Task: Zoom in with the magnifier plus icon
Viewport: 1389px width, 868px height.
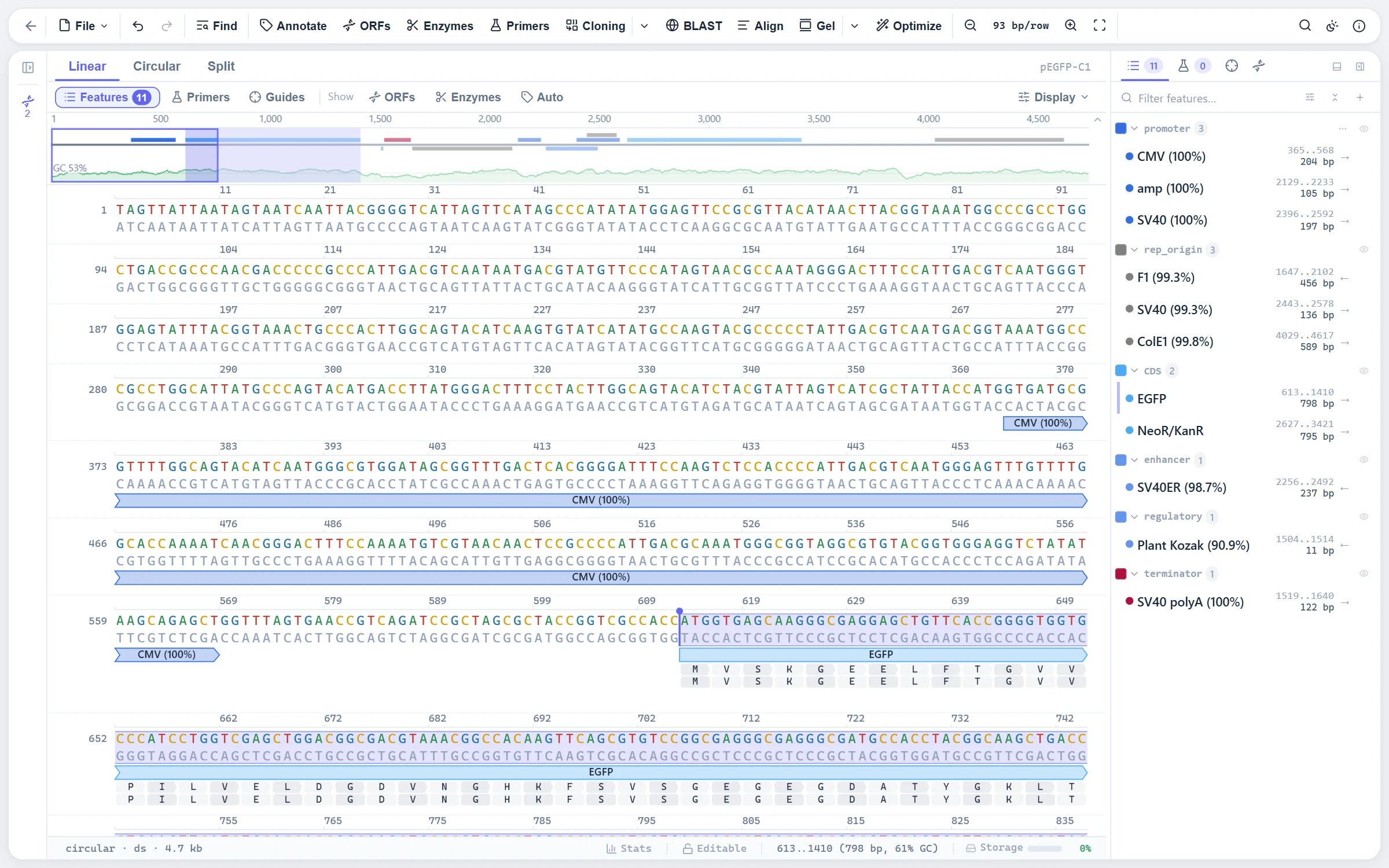Action: [1071, 25]
